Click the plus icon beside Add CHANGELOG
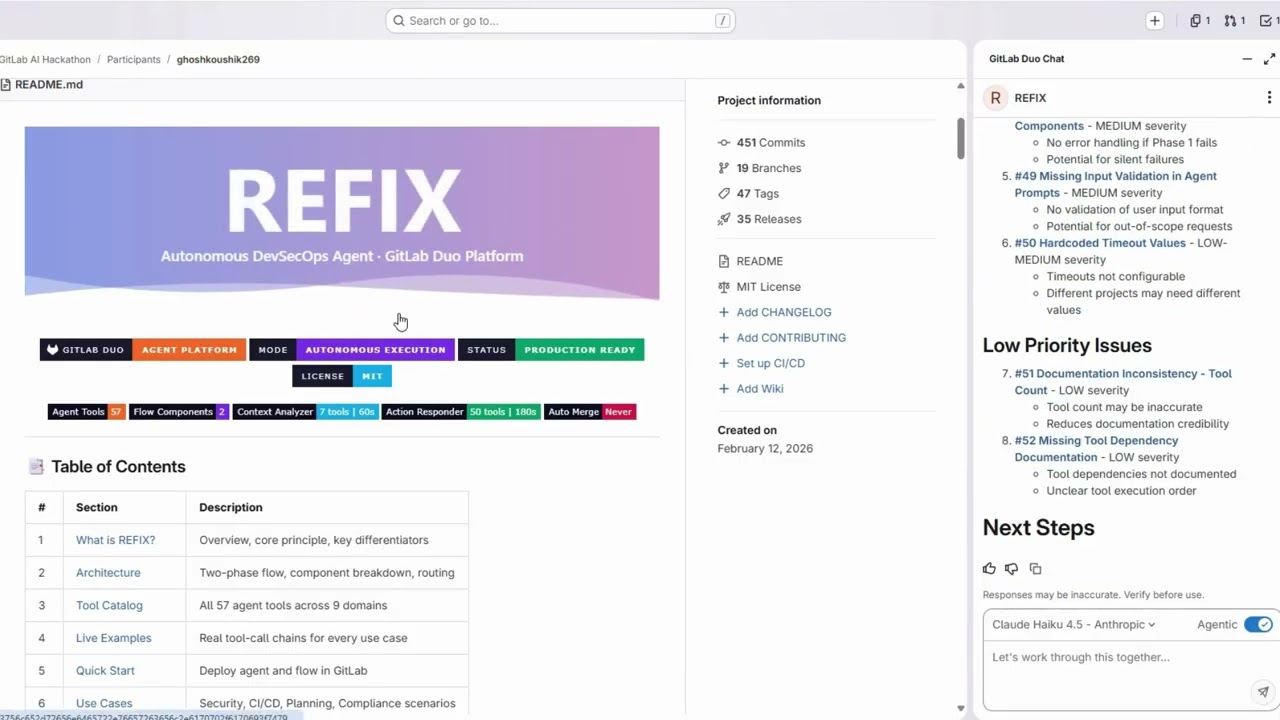1280x720 pixels. (x=724, y=312)
